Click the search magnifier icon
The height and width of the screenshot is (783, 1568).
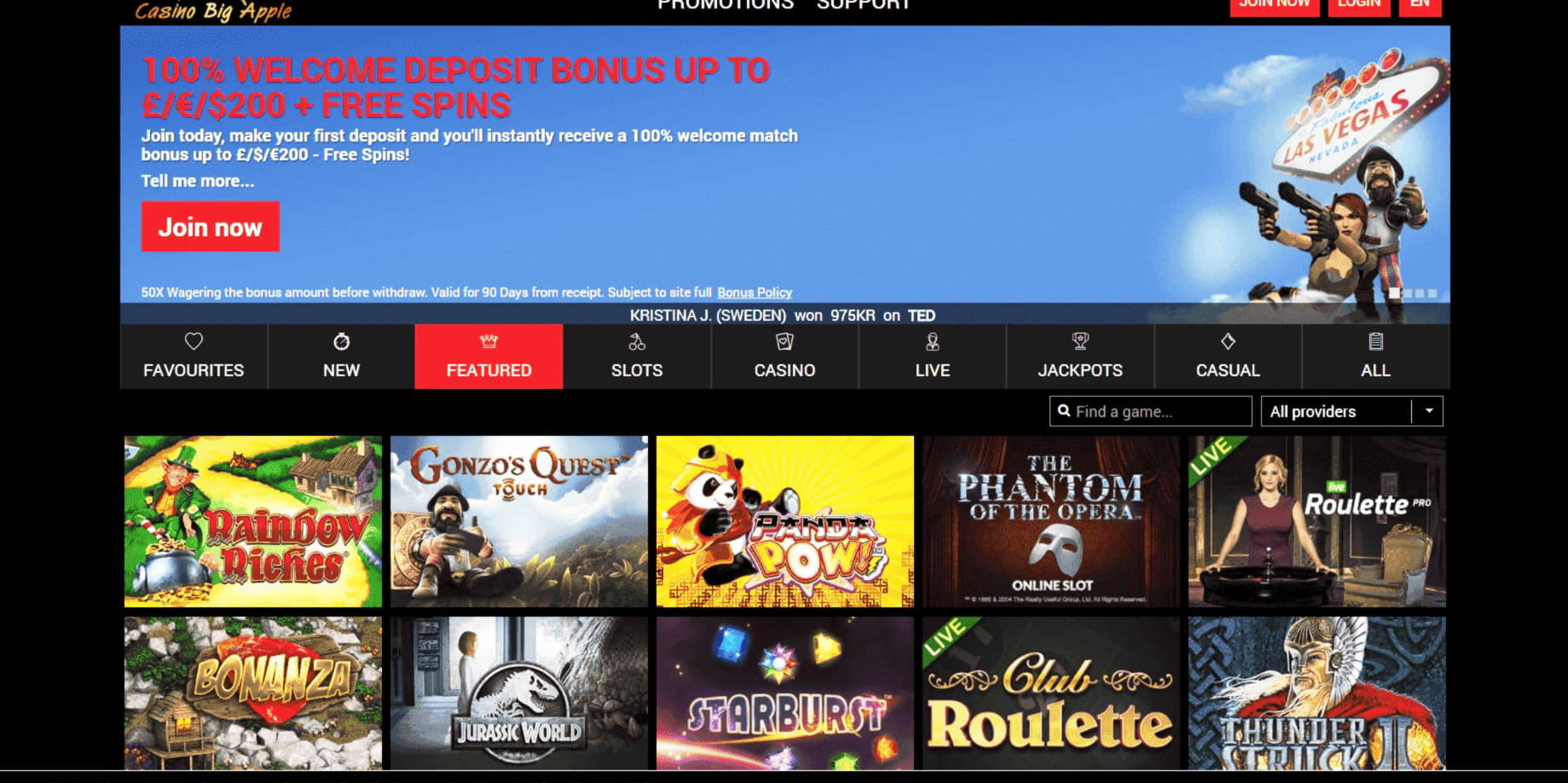click(x=1064, y=410)
